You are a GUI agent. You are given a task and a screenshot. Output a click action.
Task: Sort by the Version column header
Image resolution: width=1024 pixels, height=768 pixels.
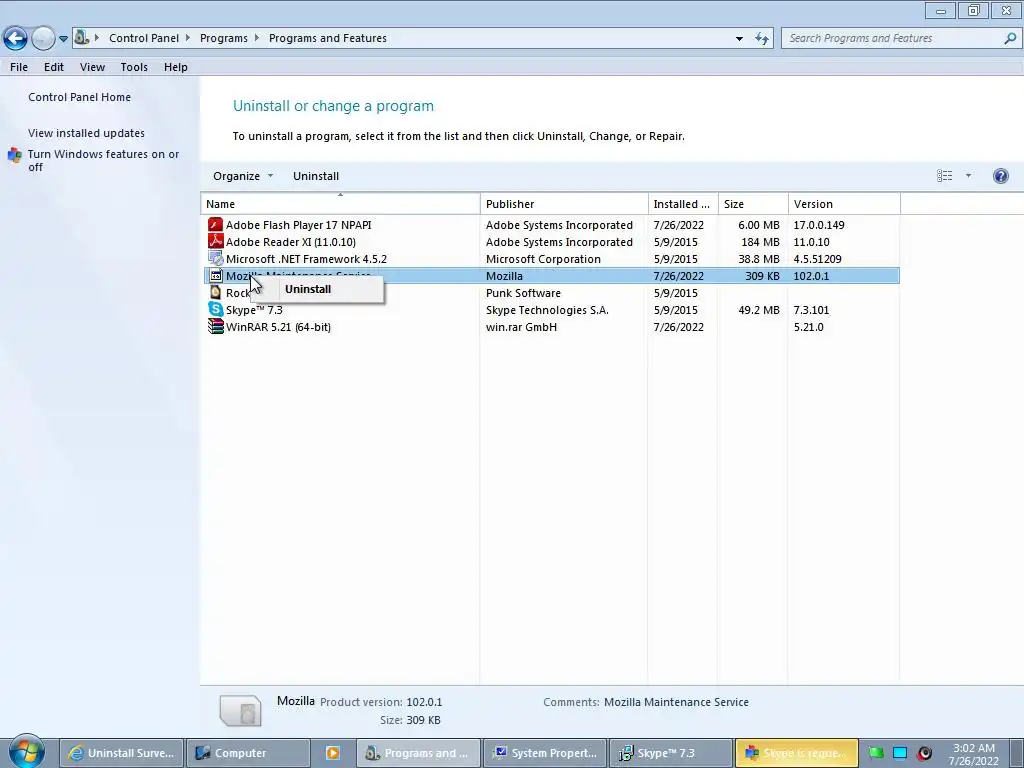pos(844,204)
